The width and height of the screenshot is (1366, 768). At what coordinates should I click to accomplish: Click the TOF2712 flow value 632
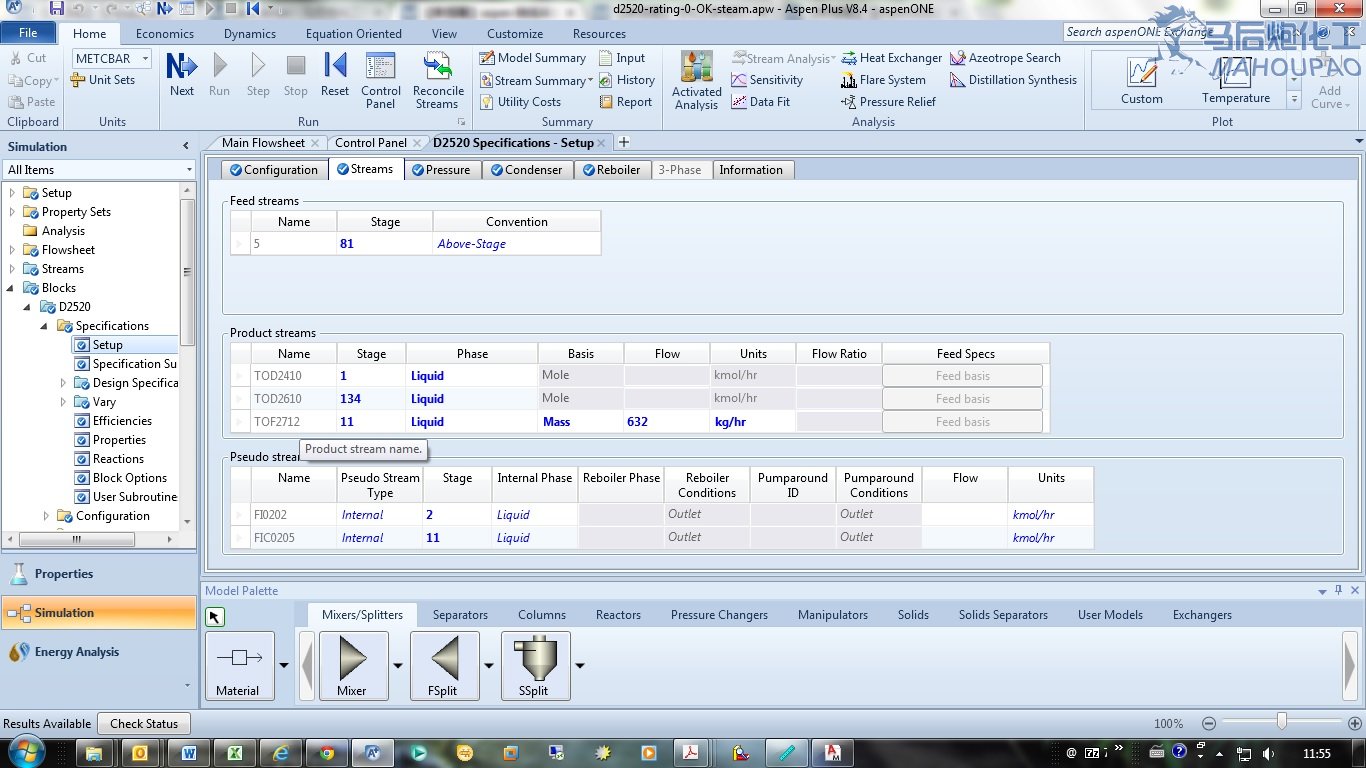tap(666, 422)
